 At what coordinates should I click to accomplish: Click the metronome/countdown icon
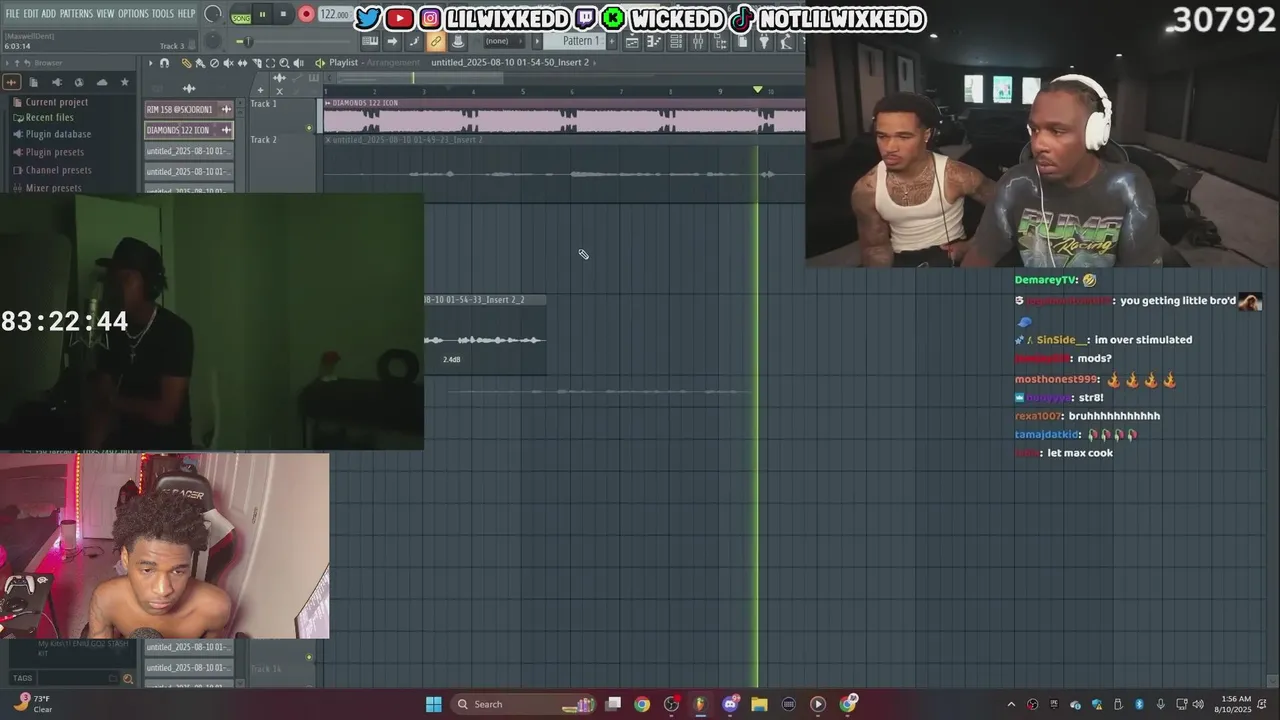[458, 41]
